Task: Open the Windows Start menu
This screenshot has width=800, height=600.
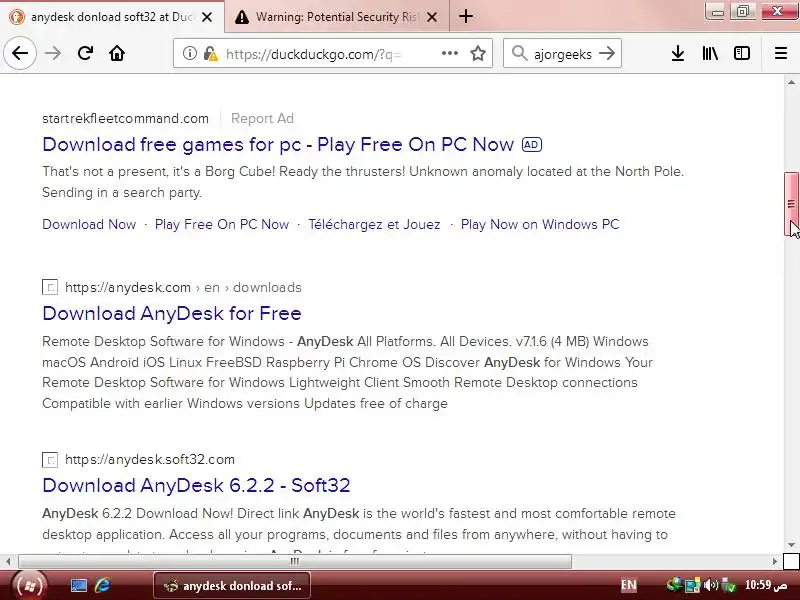Action: [29, 585]
